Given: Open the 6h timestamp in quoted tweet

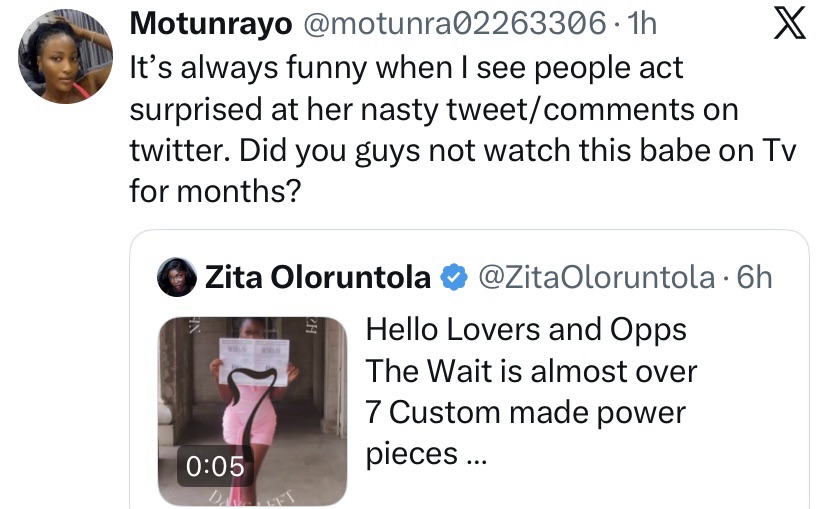Looking at the screenshot, I should pos(755,277).
